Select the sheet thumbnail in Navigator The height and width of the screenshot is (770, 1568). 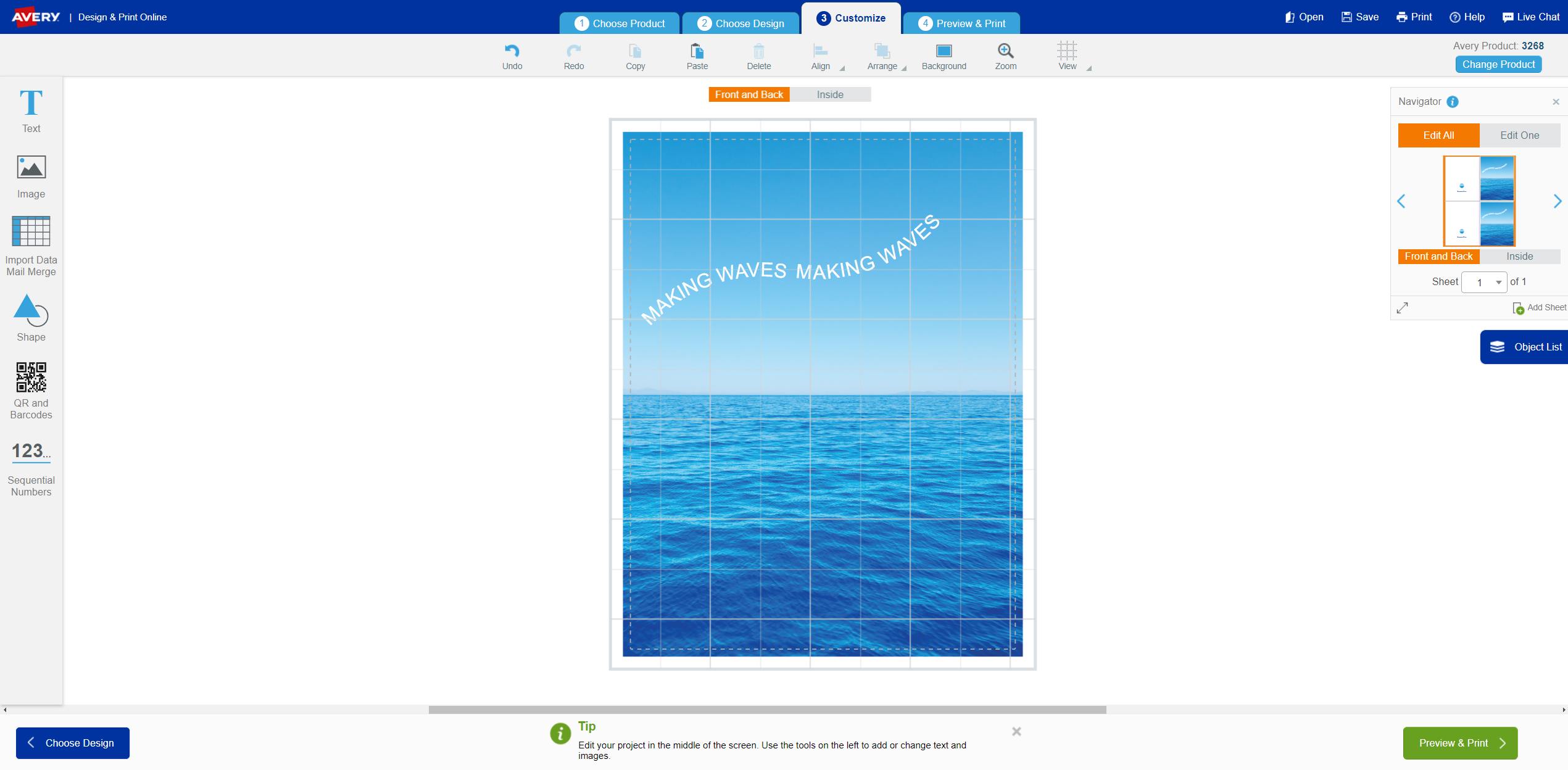coord(1479,201)
